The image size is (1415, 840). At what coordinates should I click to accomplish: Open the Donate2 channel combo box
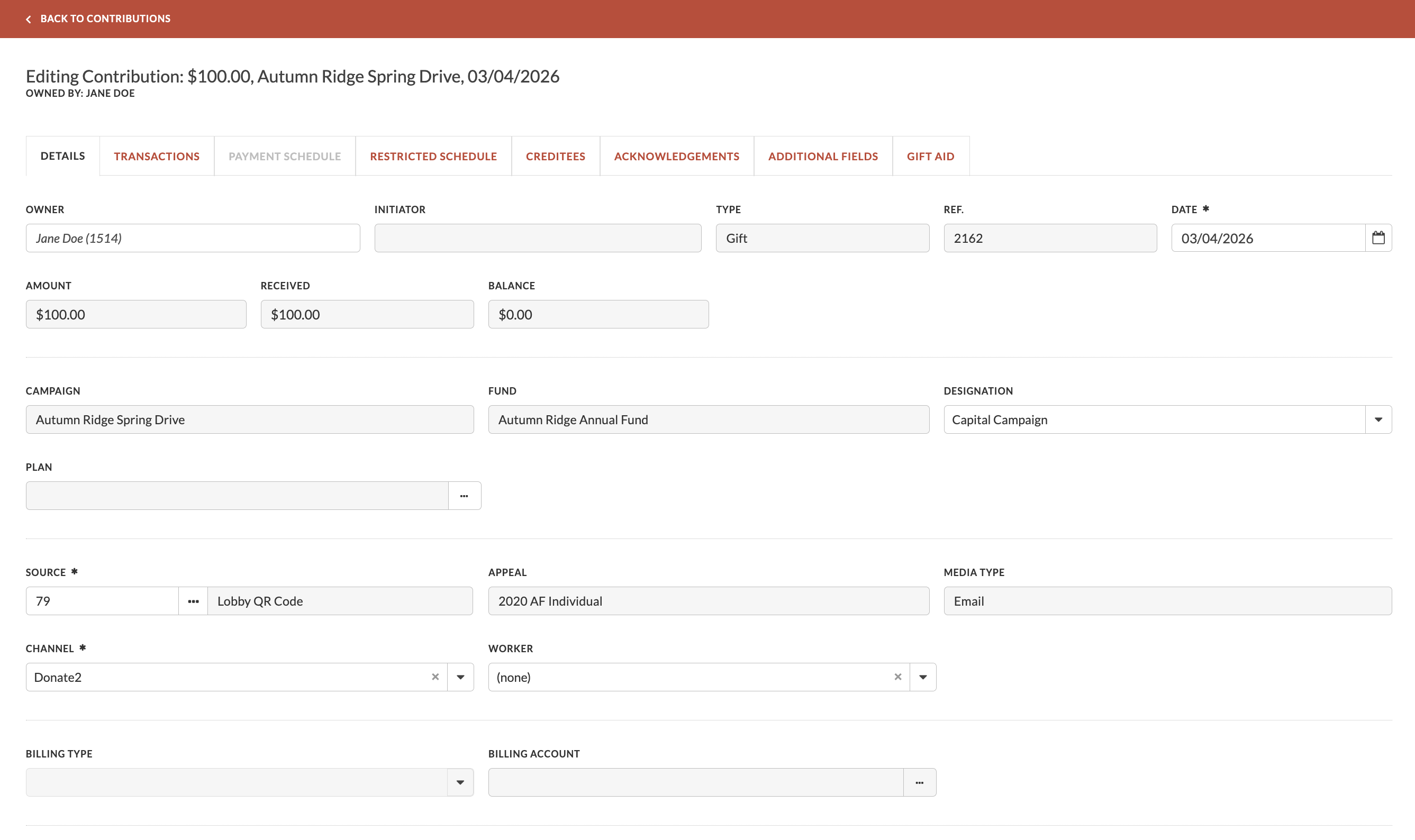250,677
